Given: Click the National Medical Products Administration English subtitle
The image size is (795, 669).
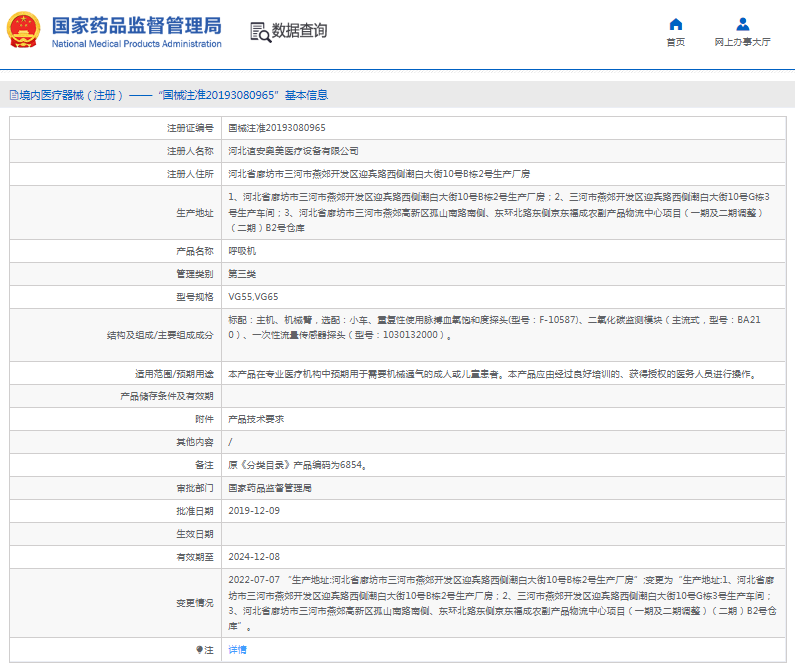Looking at the screenshot, I should [136, 44].
